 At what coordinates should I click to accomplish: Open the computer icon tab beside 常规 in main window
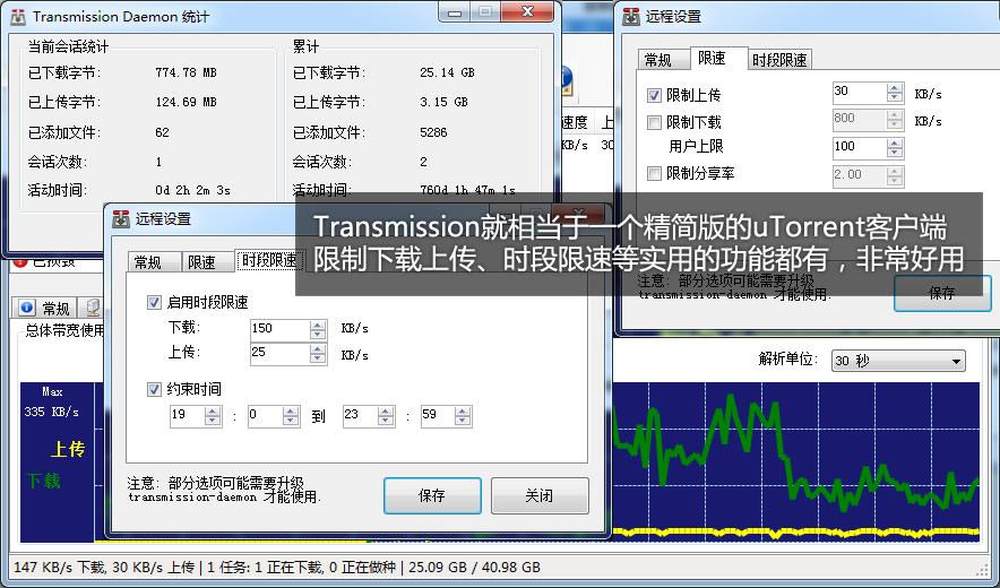tap(93, 308)
